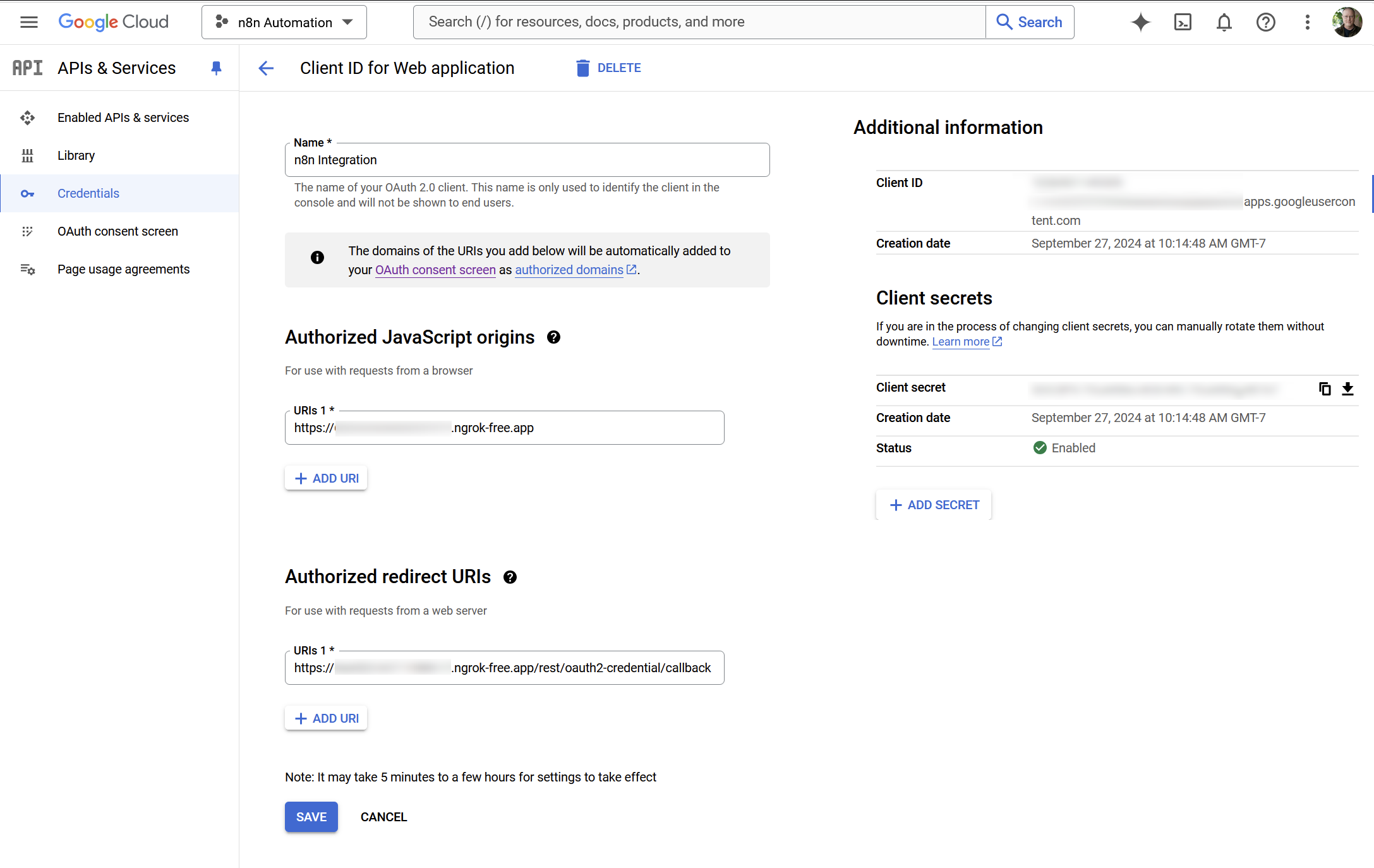
Task: Select Credentials in the sidebar
Action: point(119,193)
